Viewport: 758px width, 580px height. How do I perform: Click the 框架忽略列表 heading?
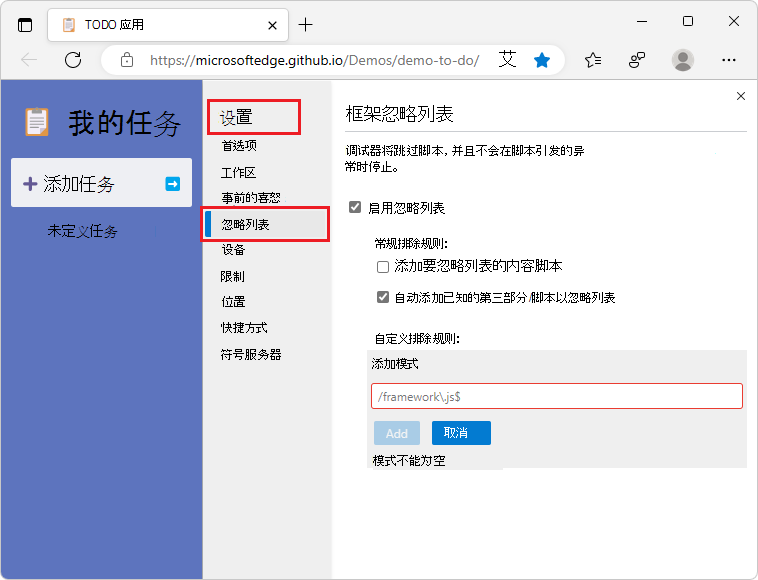tap(399, 115)
